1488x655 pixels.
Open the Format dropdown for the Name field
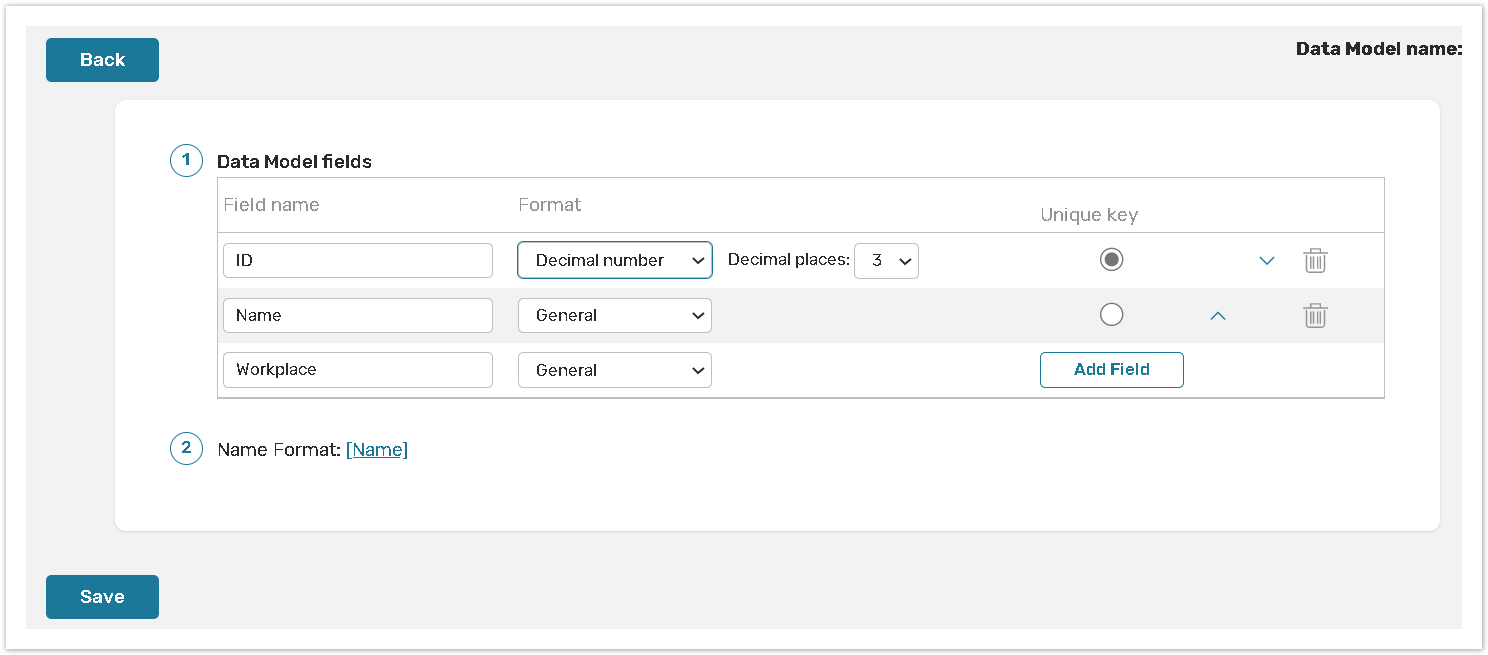point(614,315)
